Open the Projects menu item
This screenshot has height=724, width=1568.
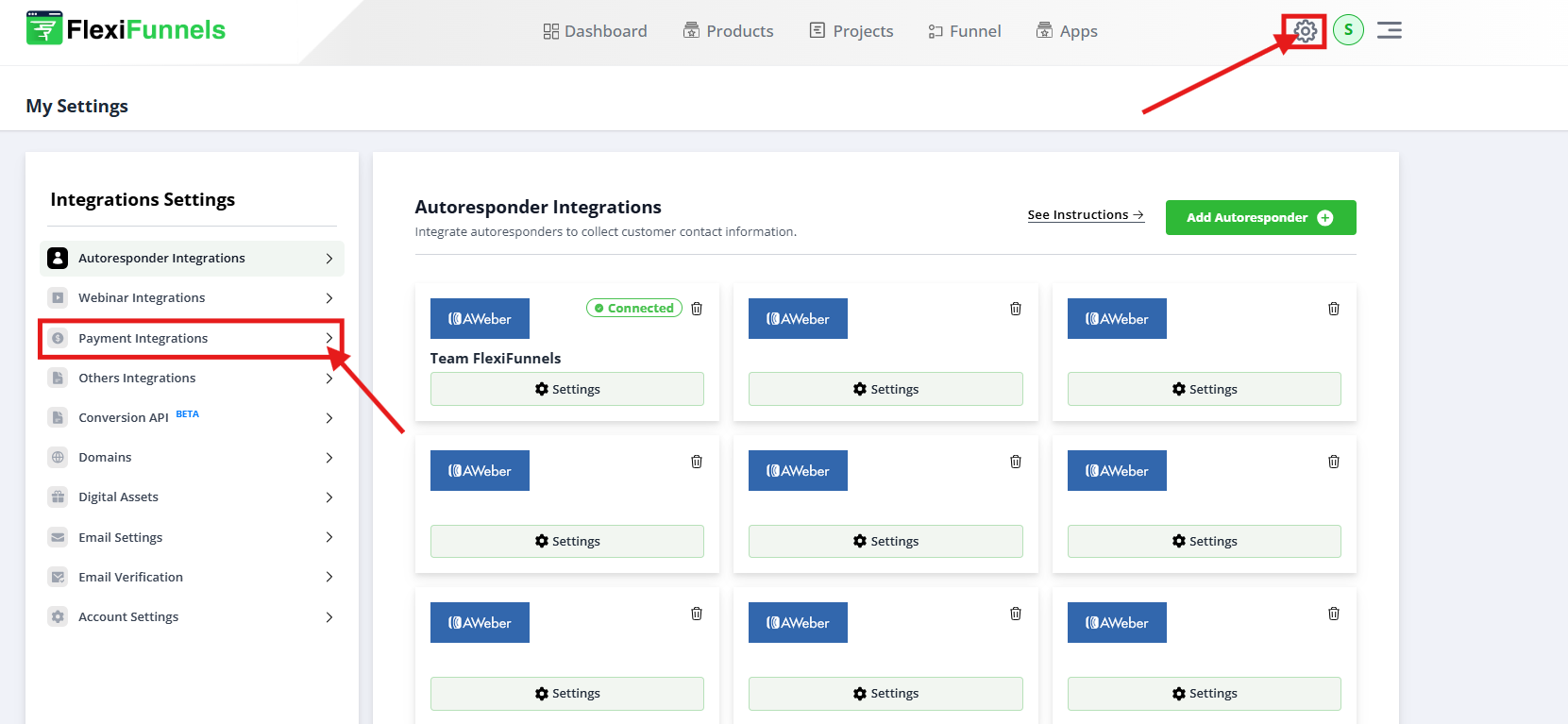[x=851, y=31]
